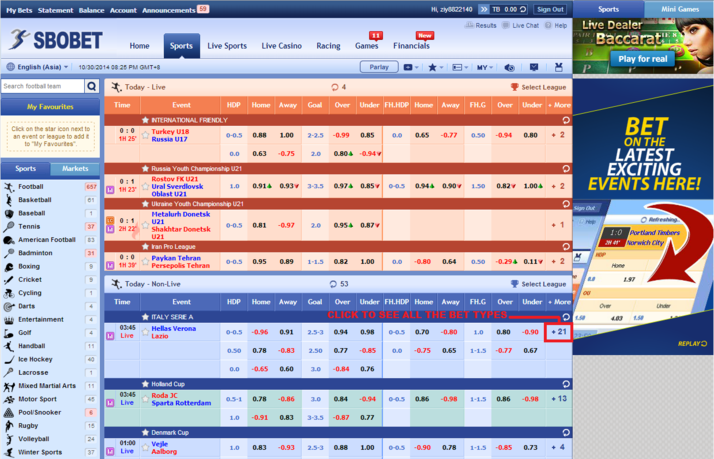
Task: Click the Football sport icon
Action: [9, 187]
